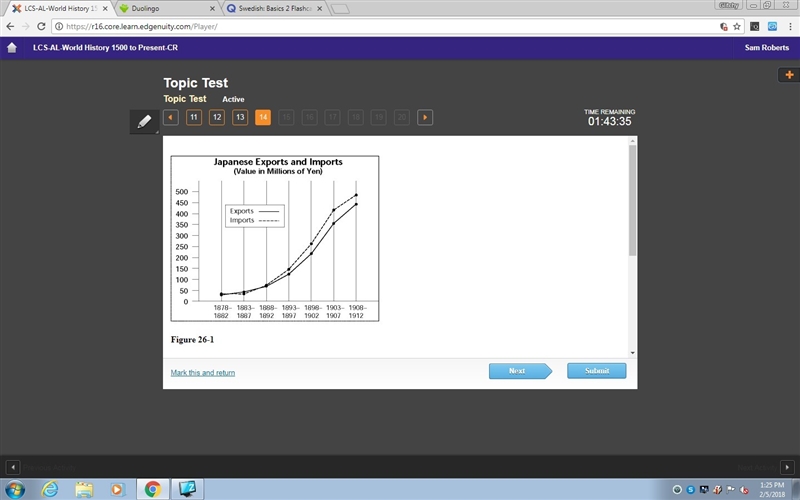Click the Next Activity arrow at bottom
Image resolution: width=800 pixels, height=500 pixels.
coord(787,467)
